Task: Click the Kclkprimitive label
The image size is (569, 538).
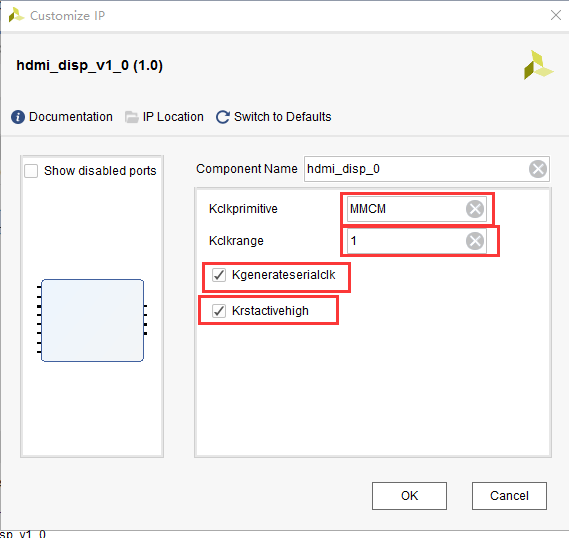Action: coord(243,209)
